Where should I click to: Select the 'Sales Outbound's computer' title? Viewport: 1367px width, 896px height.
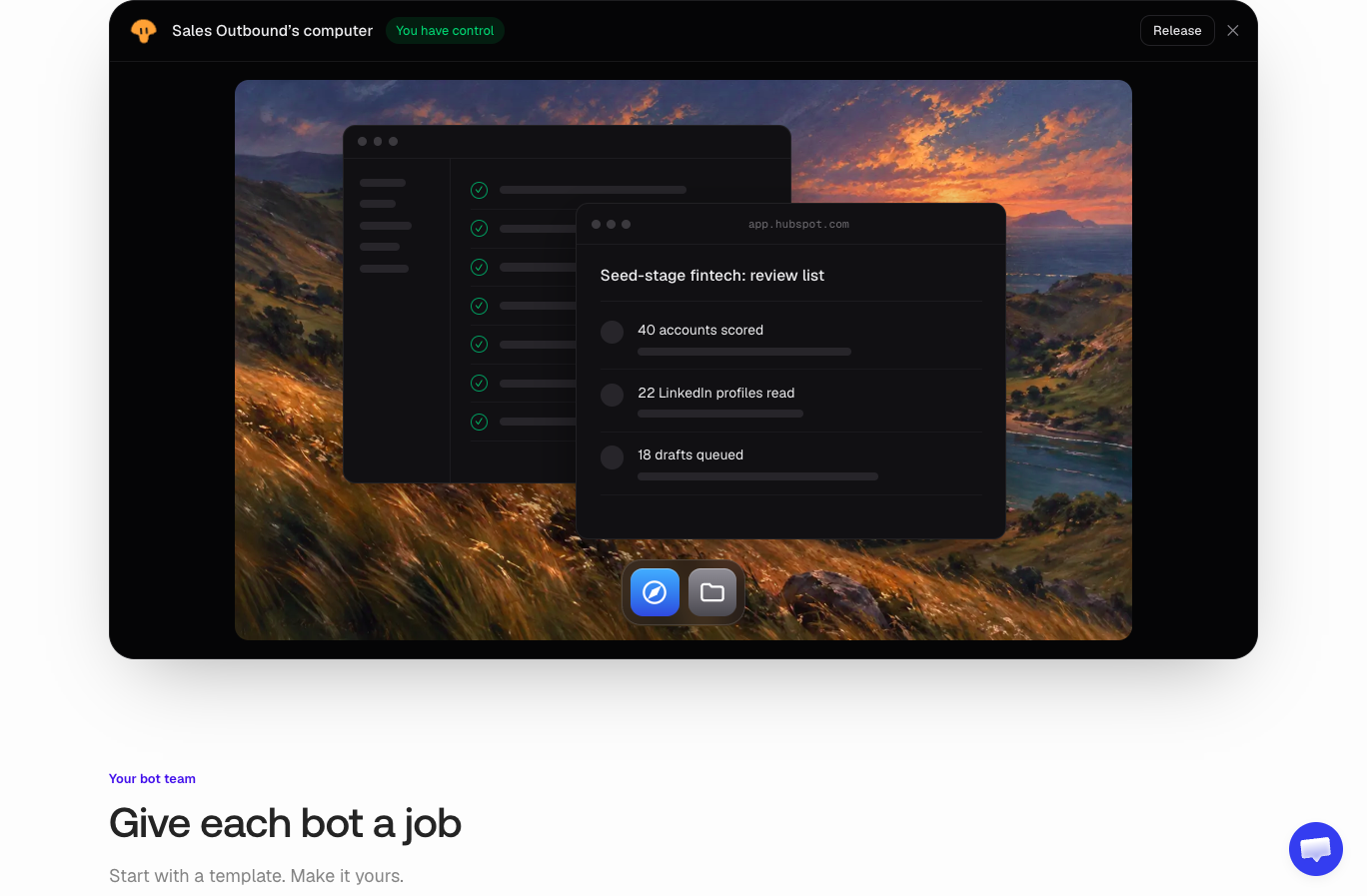[x=272, y=31]
